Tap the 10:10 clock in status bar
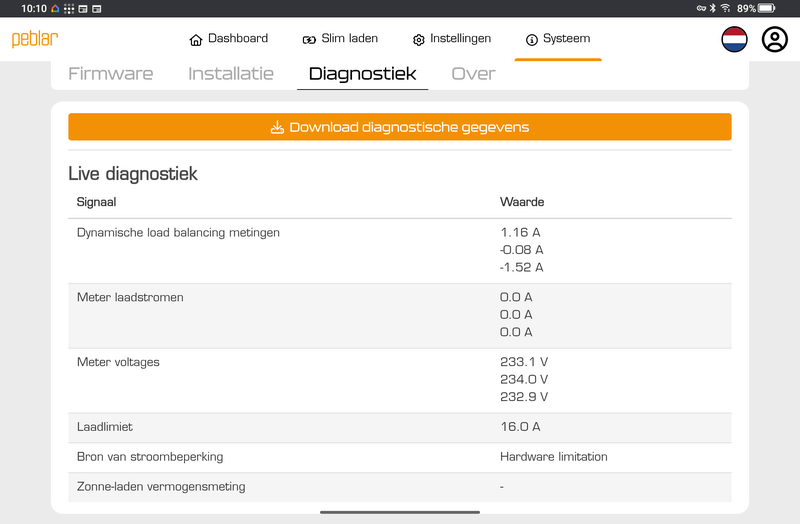 [x=34, y=9]
